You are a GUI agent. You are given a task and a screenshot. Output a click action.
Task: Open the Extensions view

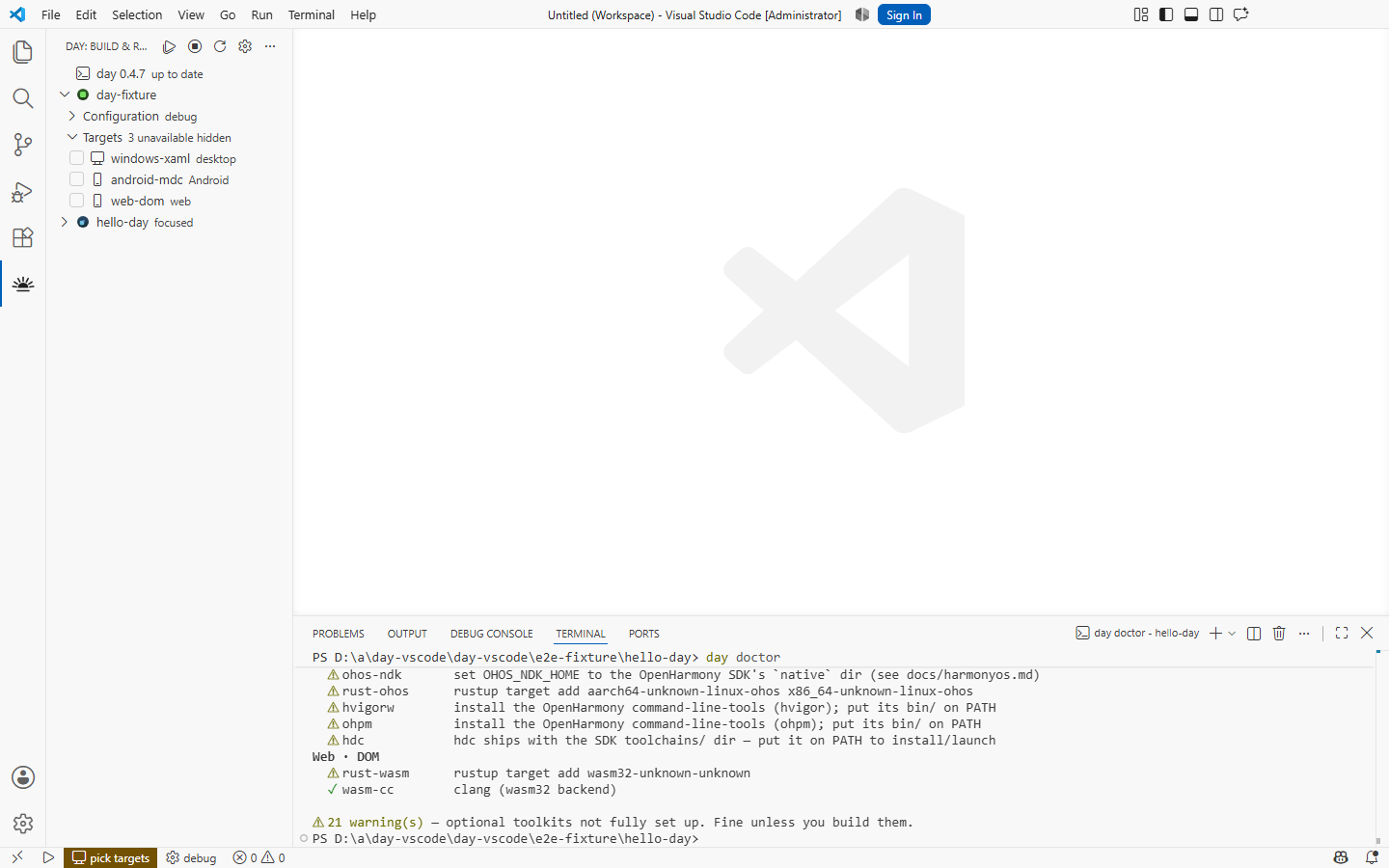tap(23, 237)
